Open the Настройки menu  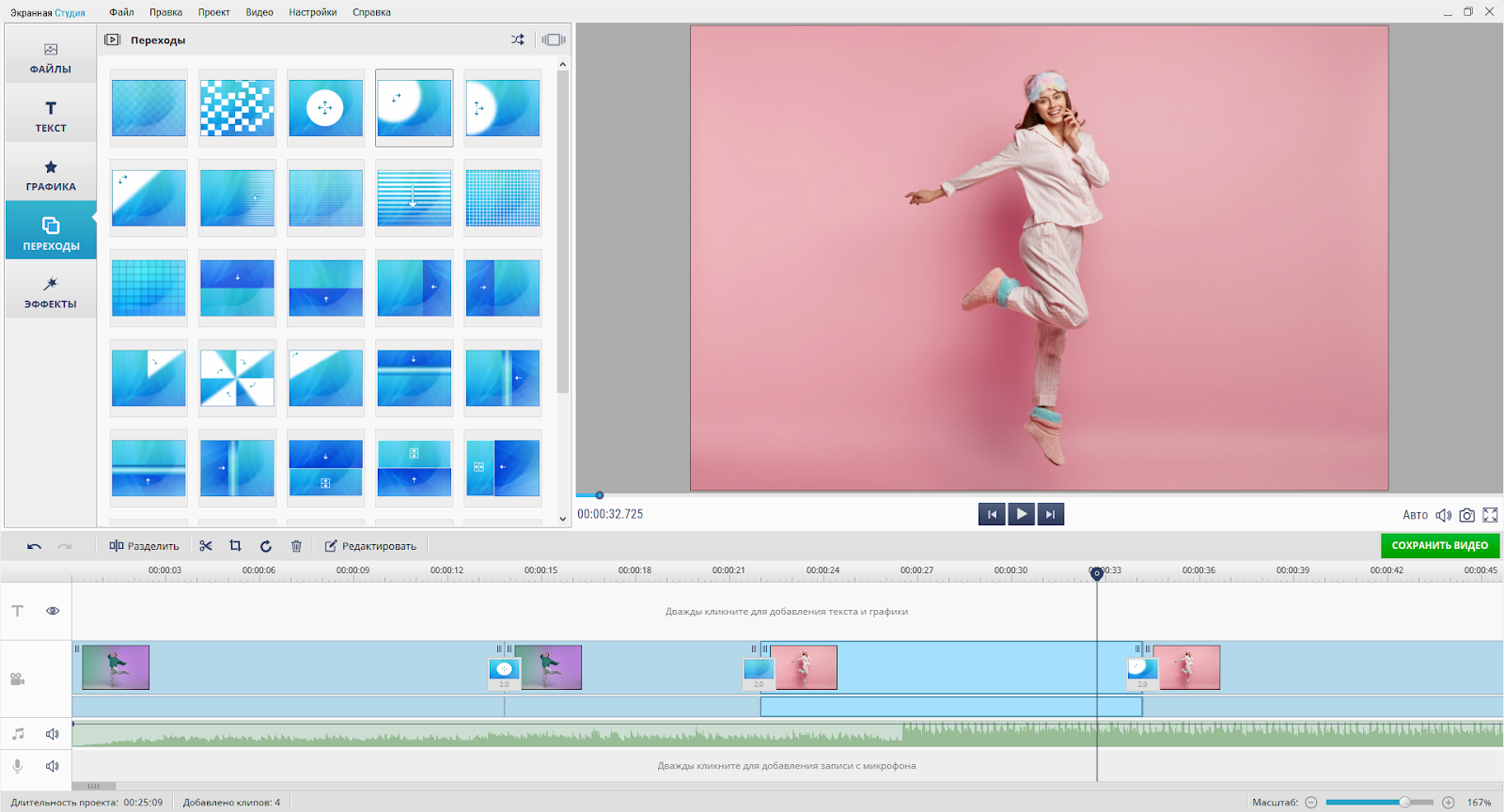pos(313,12)
